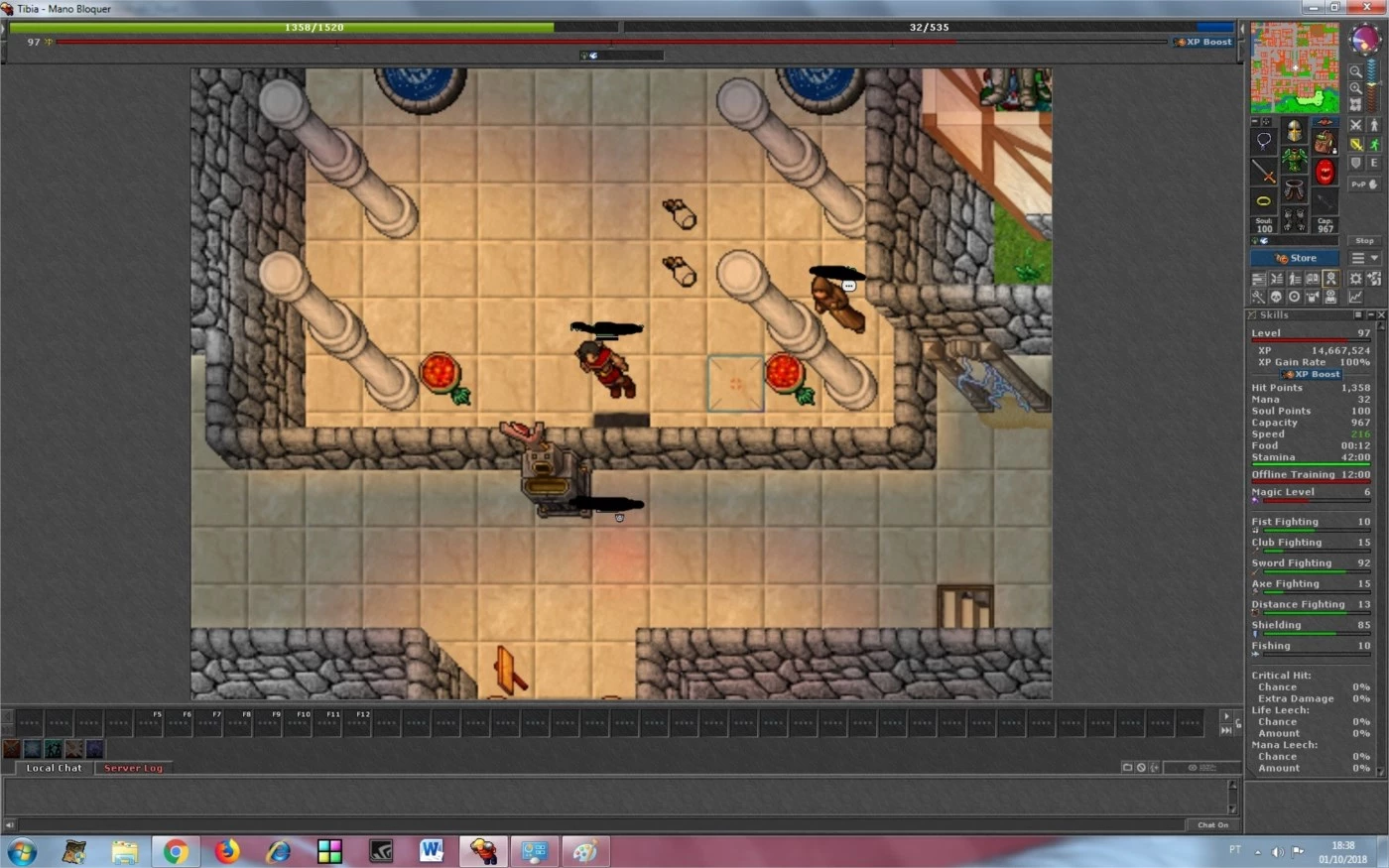
Task: Jump to last action bar page
Action: point(1226,730)
